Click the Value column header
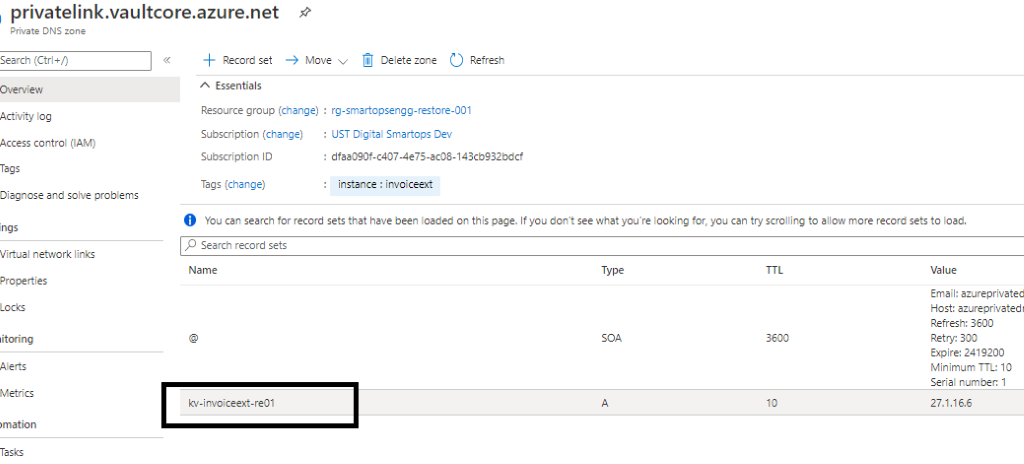 [944, 270]
